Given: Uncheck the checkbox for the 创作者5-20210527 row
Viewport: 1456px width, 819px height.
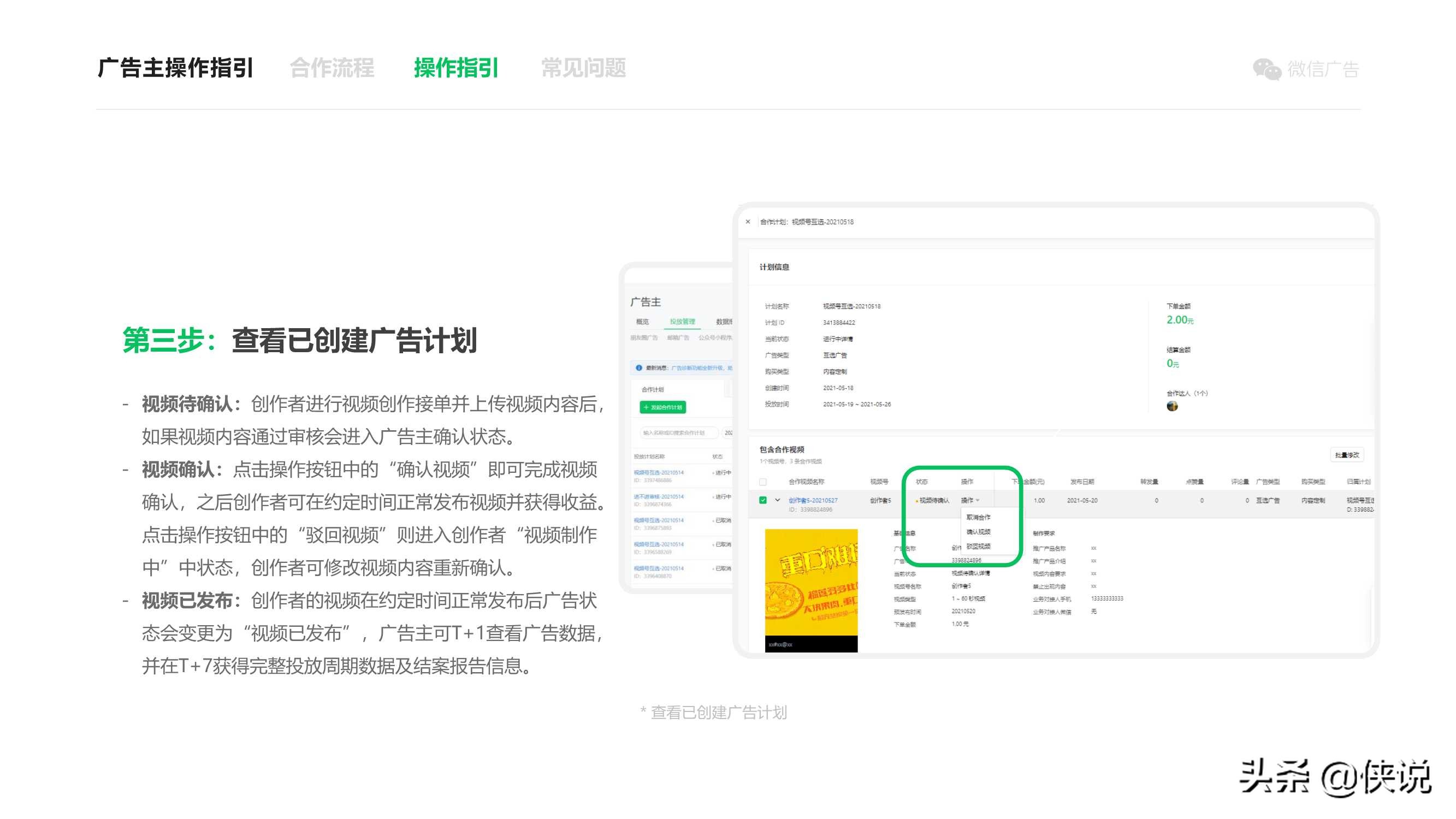Looking at the screenshot, I should point(763,500).
